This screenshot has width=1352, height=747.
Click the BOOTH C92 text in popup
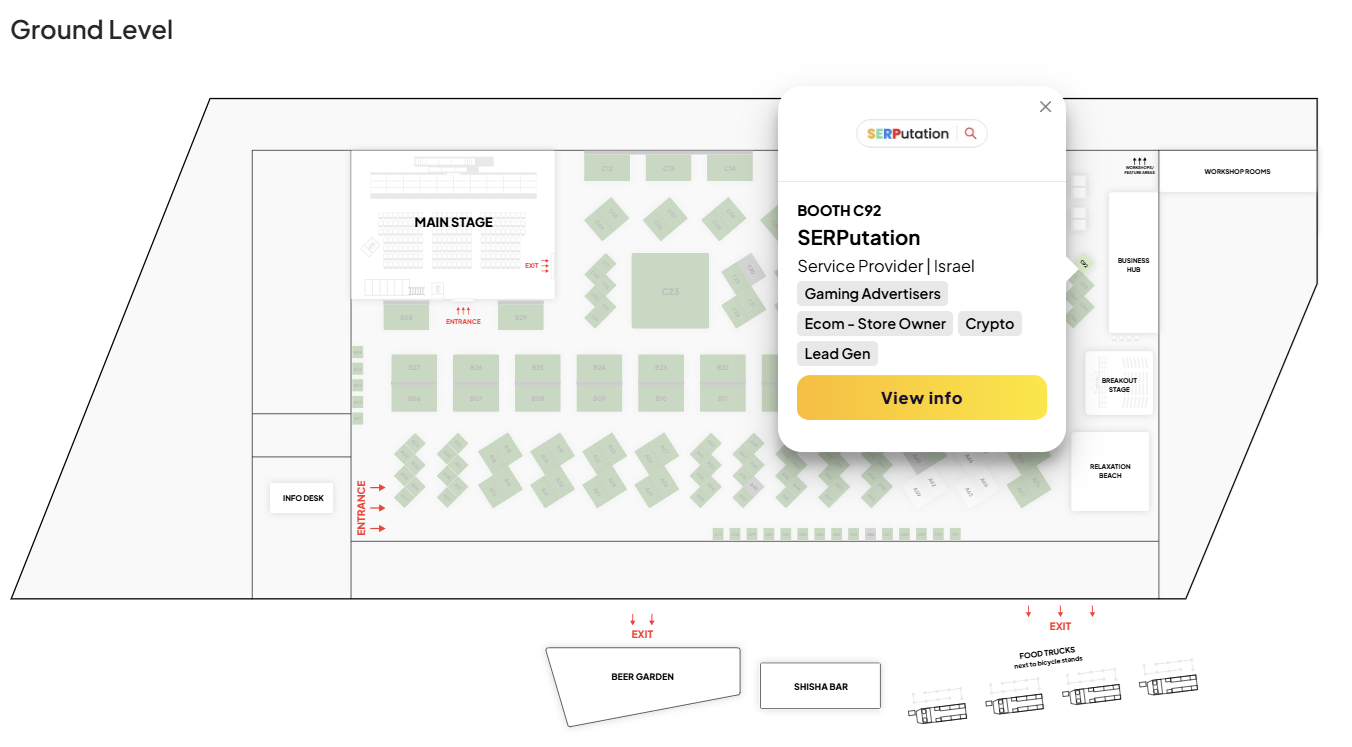[x=839, y=210]
